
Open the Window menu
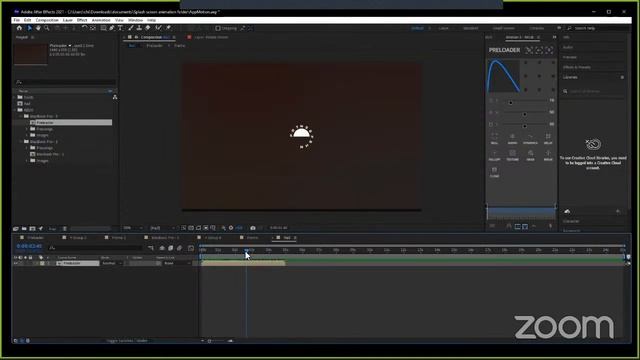tap(135, 20)
